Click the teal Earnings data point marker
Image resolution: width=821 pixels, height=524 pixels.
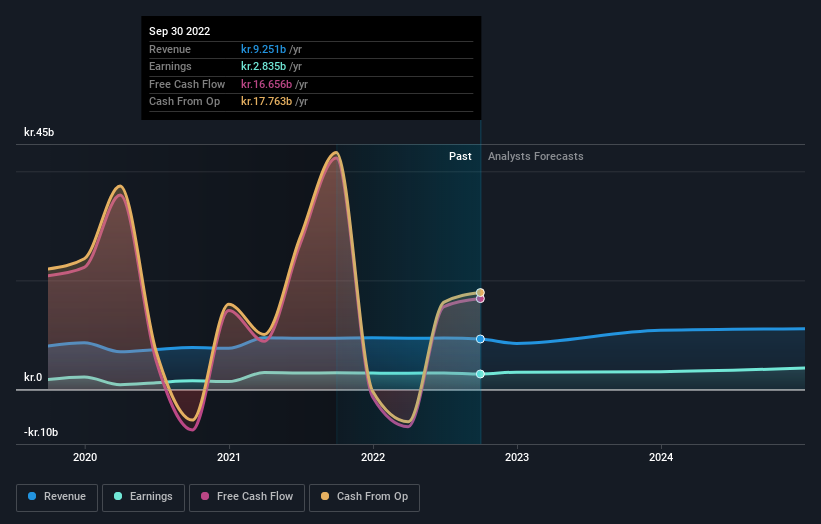pos(480,374)
